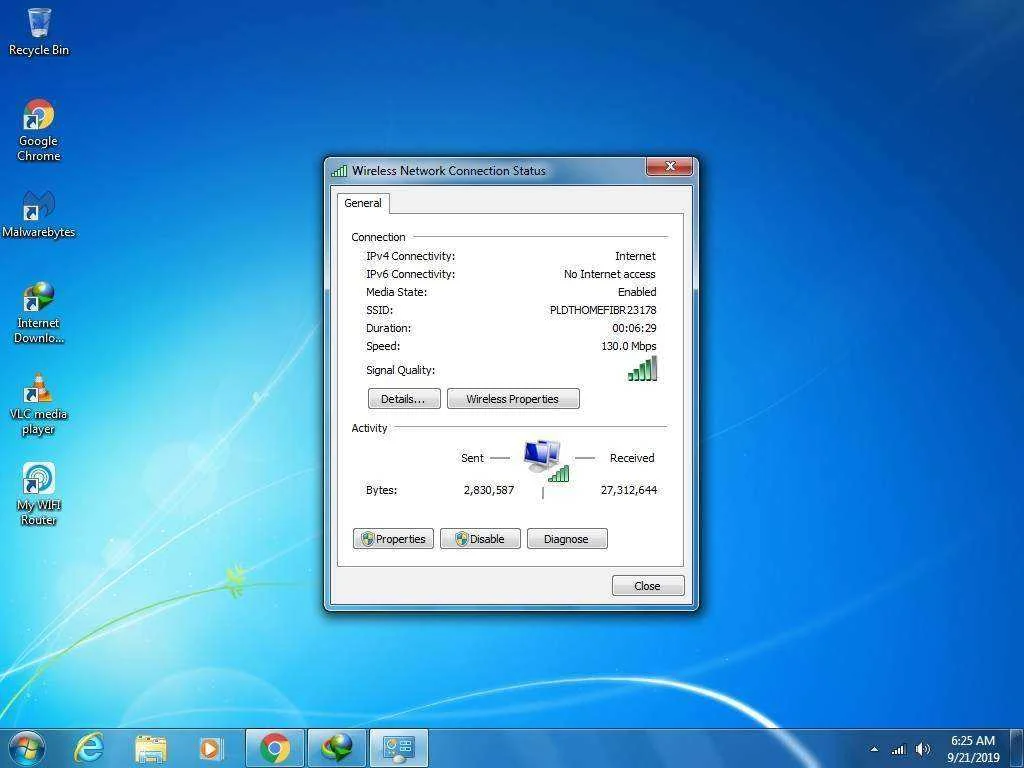Open adapter Properties with shield

pos(393,539)
